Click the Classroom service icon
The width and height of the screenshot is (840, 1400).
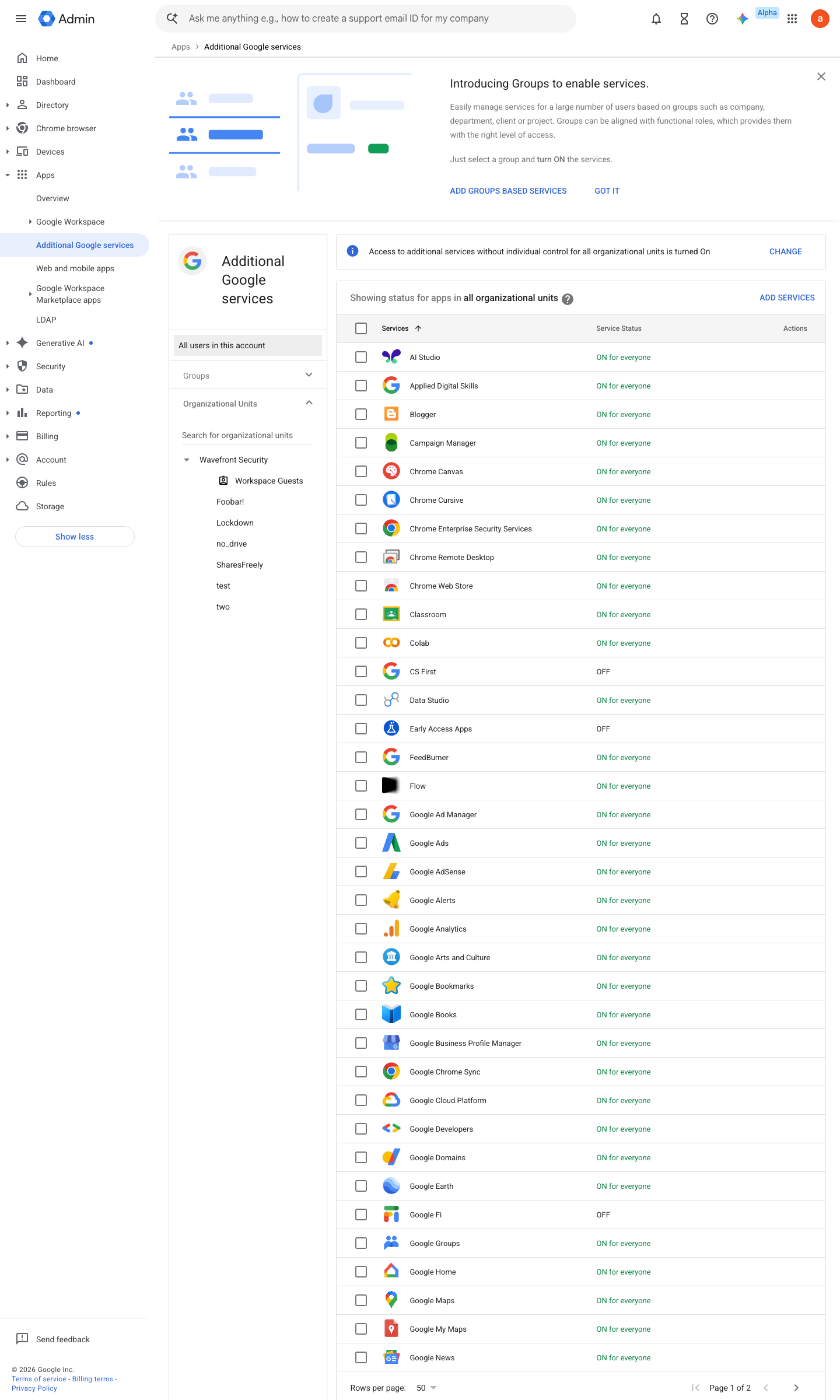coord(391,614)
